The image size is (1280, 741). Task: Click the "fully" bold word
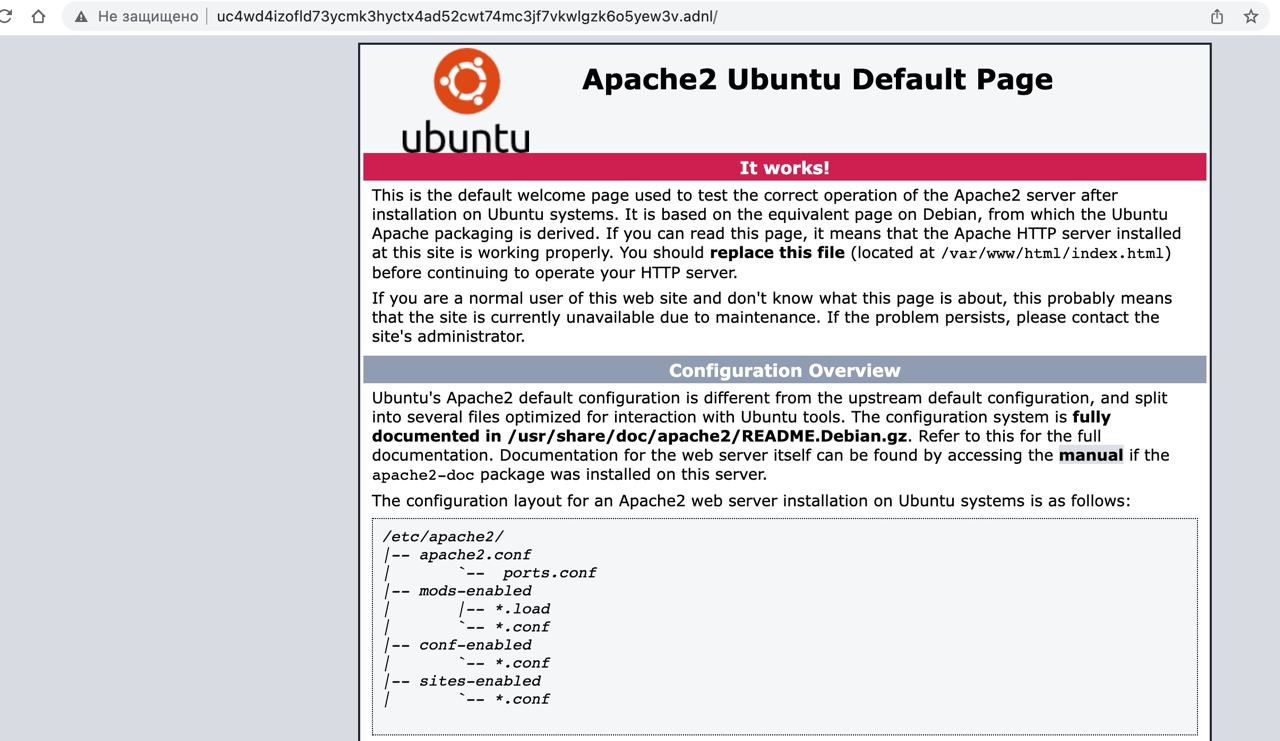[x=1091, y=417]
